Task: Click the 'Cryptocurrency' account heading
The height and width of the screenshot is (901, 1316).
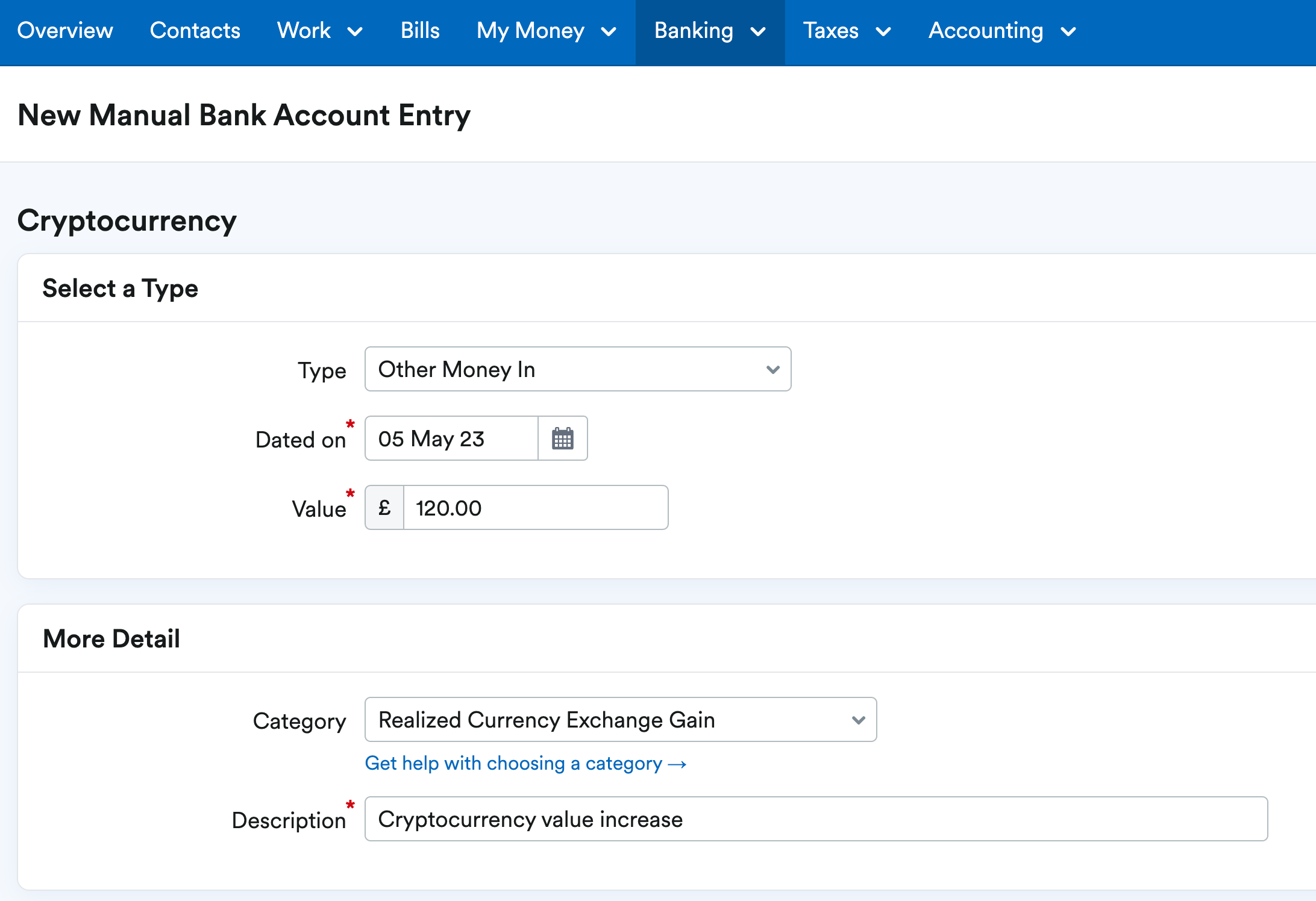Action: tap(127, 221)
